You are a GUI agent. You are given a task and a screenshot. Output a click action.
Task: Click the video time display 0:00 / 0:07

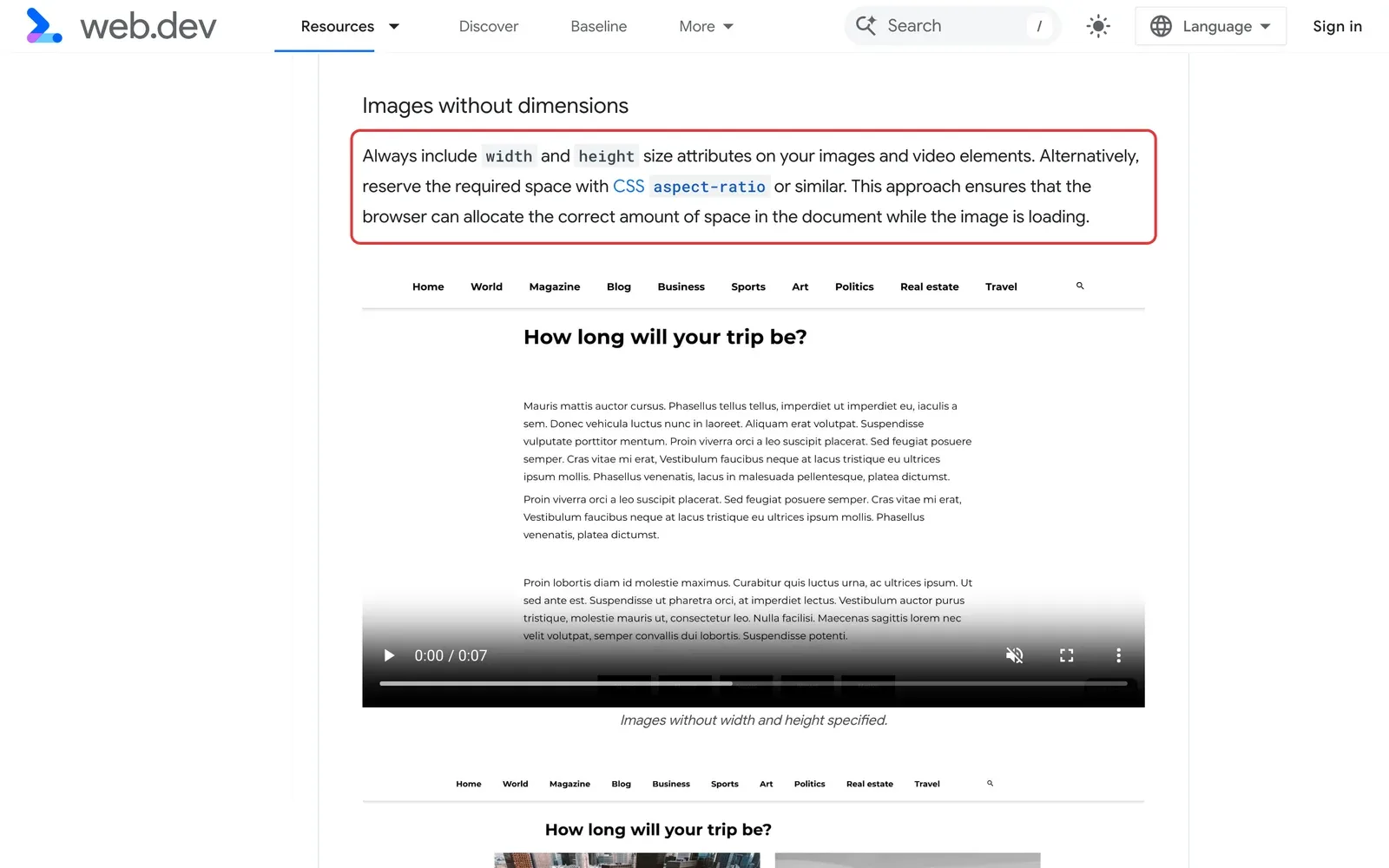[x=451, y=655]
